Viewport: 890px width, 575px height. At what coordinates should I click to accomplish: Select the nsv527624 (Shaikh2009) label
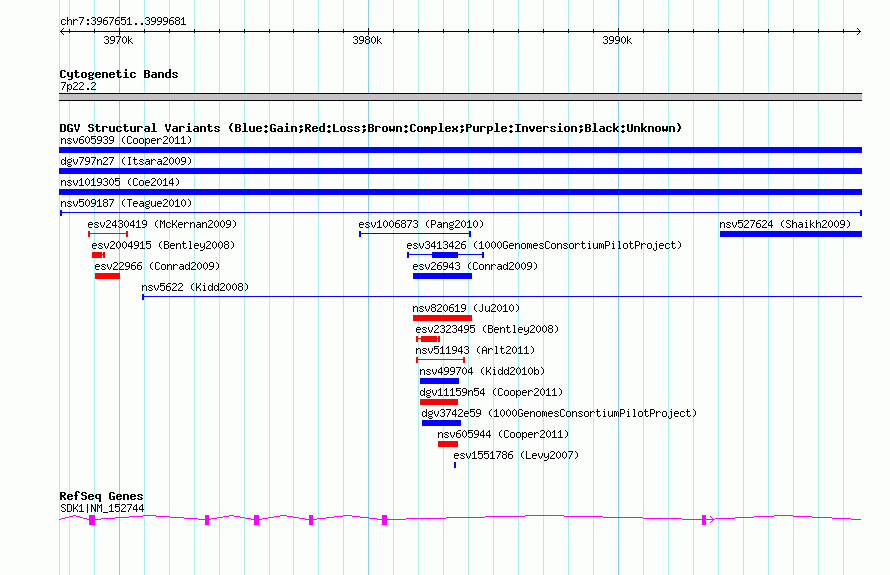tap(785, 224)
